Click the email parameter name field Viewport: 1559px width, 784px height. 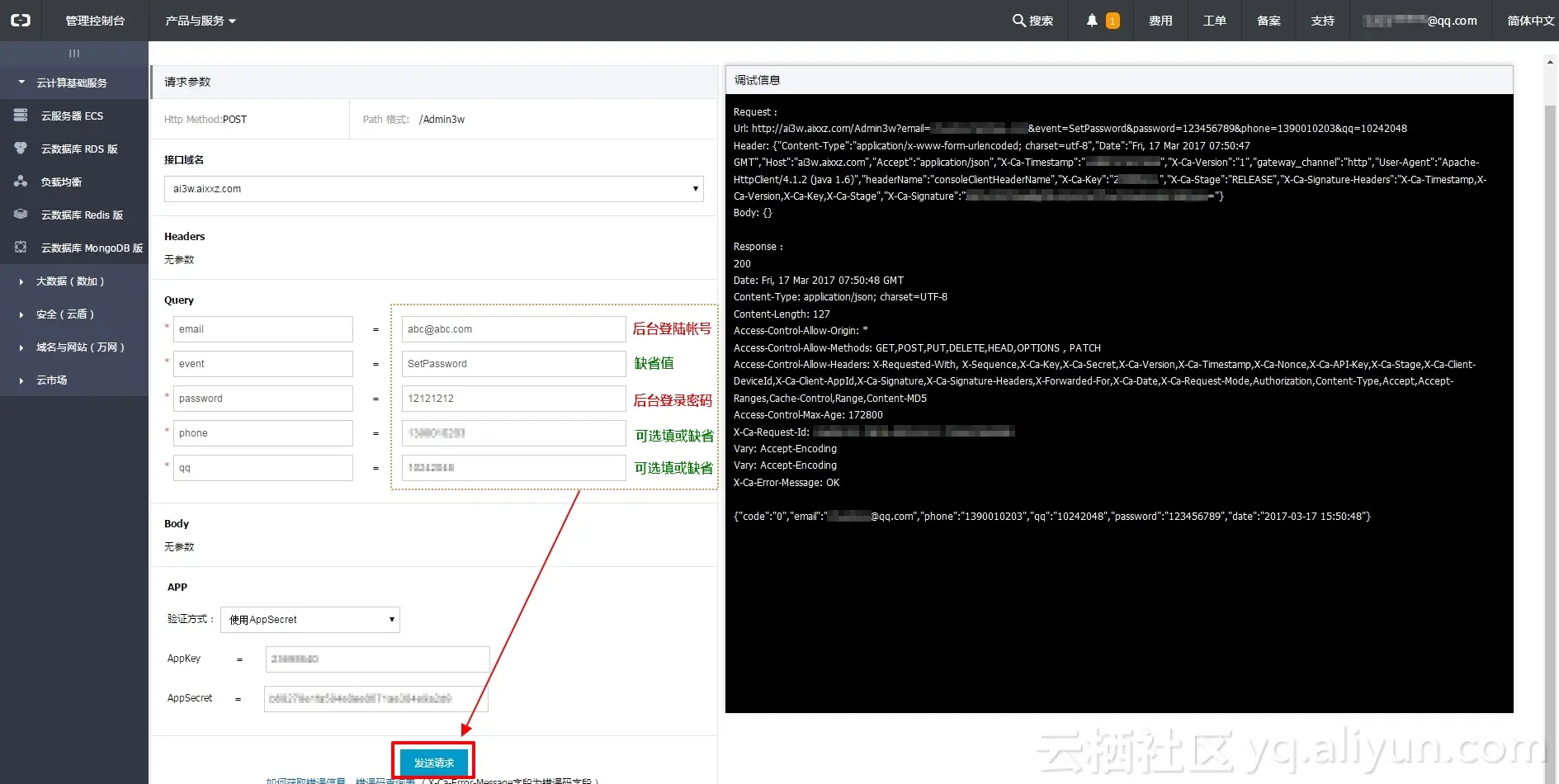(x=263, y=329)
